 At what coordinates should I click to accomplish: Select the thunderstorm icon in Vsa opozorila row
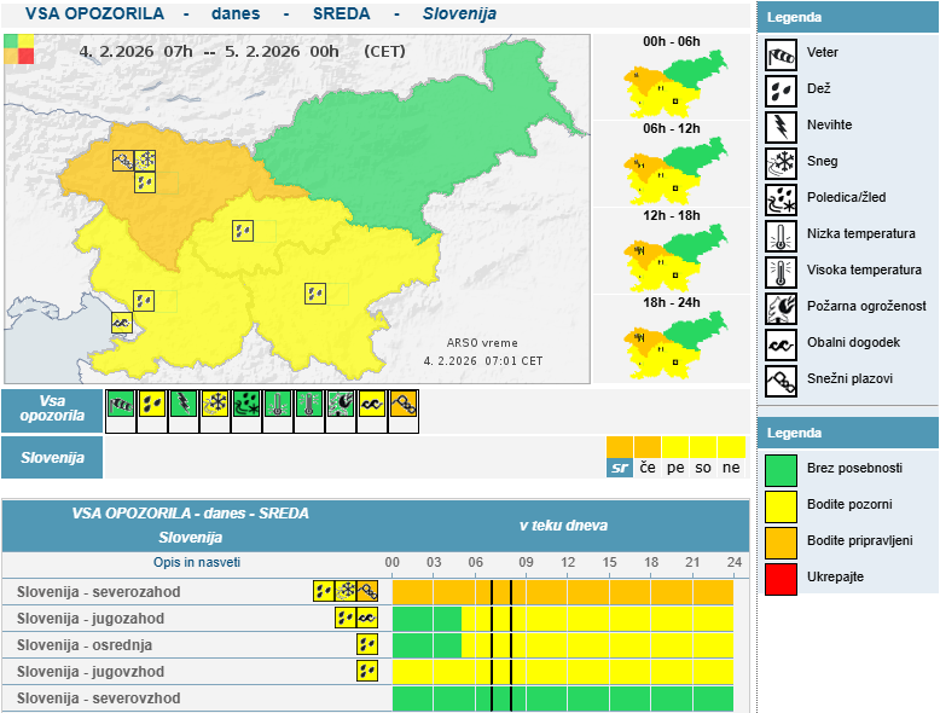pyautogui.click(x=183, y=403)
